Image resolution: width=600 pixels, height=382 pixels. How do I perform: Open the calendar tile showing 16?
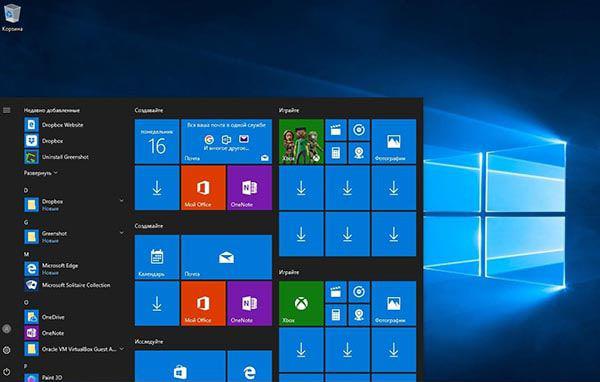(157, 141)
